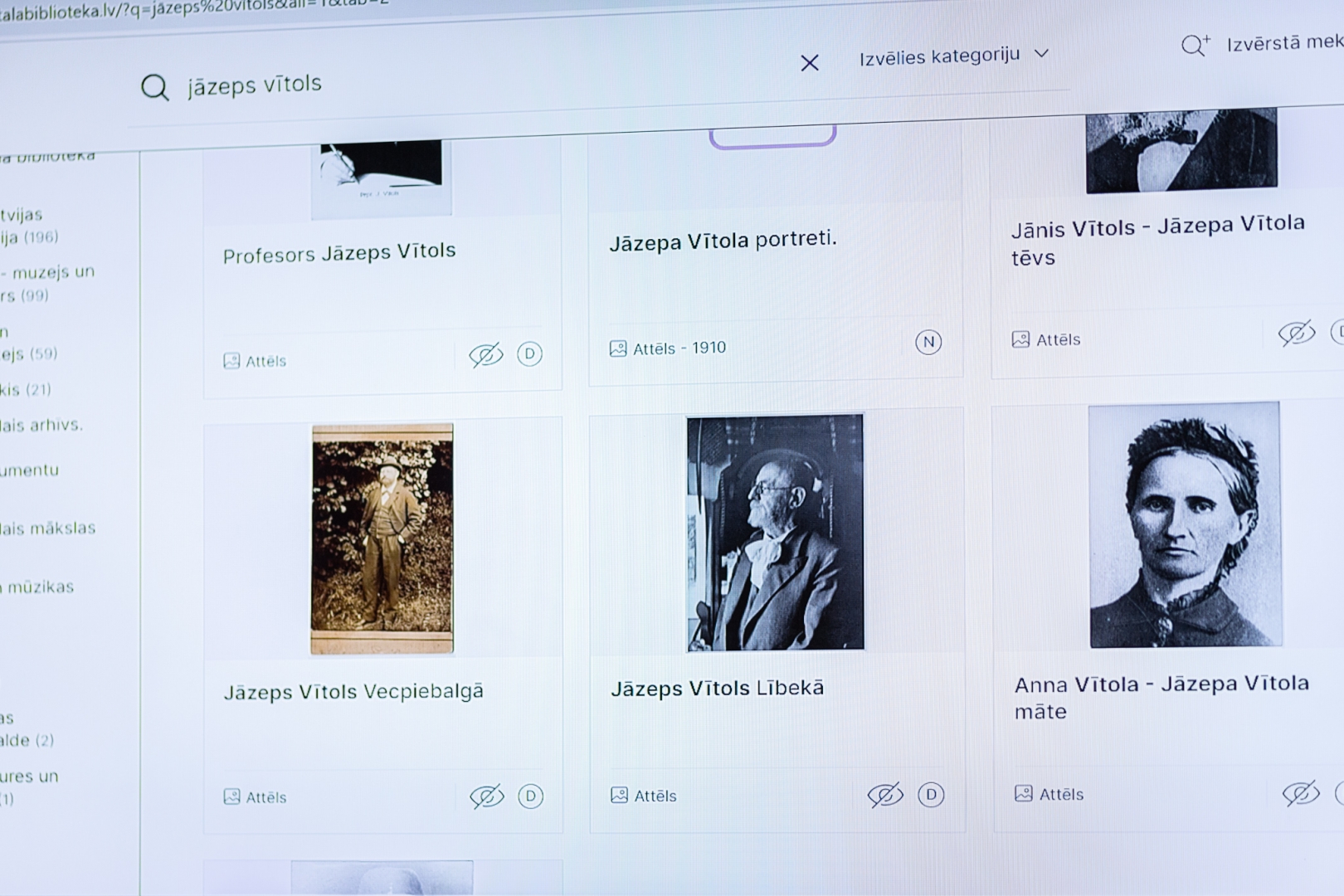Image resolution: width=1344 pixels, height=896 pixels.
Task: Click the search magnifier icon
Action: pos(154,87)
